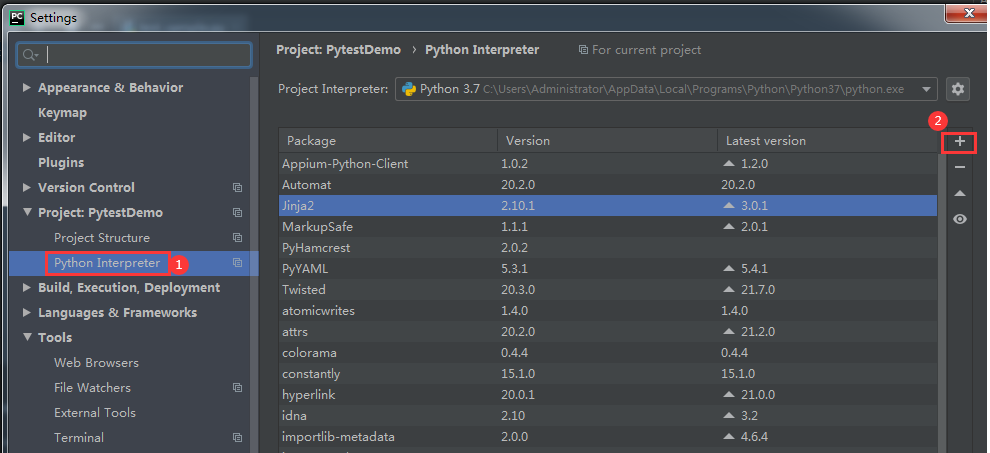Select the Automat package row
The width and height of the screenshot is (990, 453).
point(608,184)
